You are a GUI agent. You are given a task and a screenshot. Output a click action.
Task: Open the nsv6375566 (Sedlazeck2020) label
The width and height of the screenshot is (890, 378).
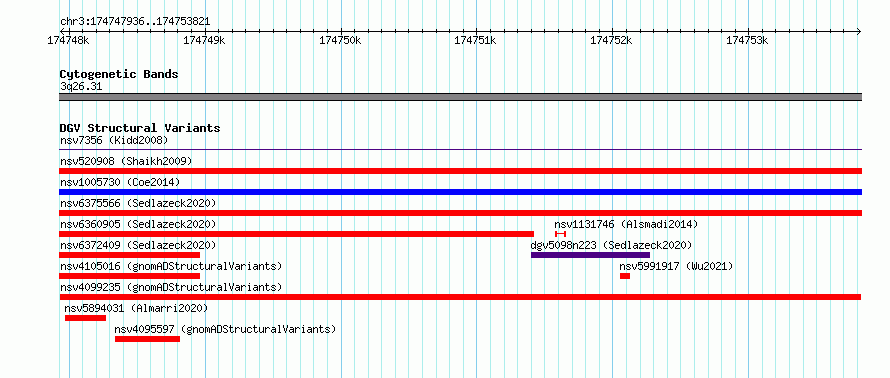(x=138, y=203)
